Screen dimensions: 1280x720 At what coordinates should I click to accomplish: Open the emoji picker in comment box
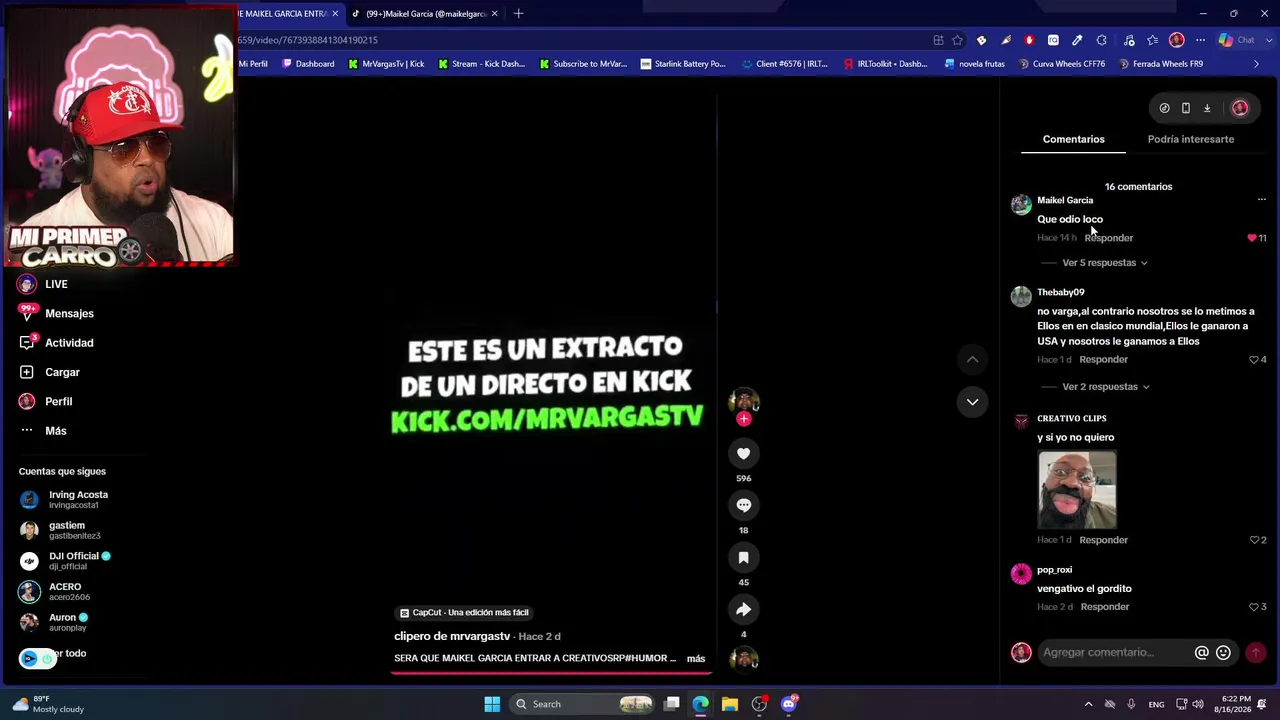click(1223, 652)
